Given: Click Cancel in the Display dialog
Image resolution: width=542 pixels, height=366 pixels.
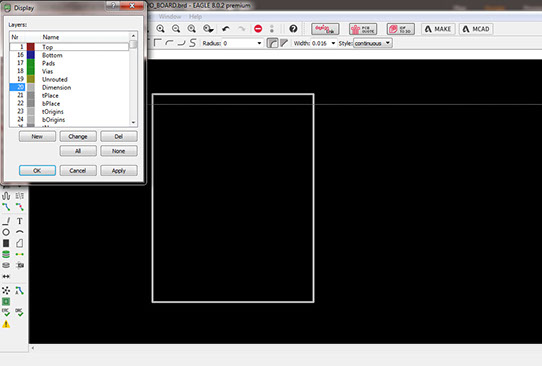Looking at the screenshot, I should coord(78,171).
